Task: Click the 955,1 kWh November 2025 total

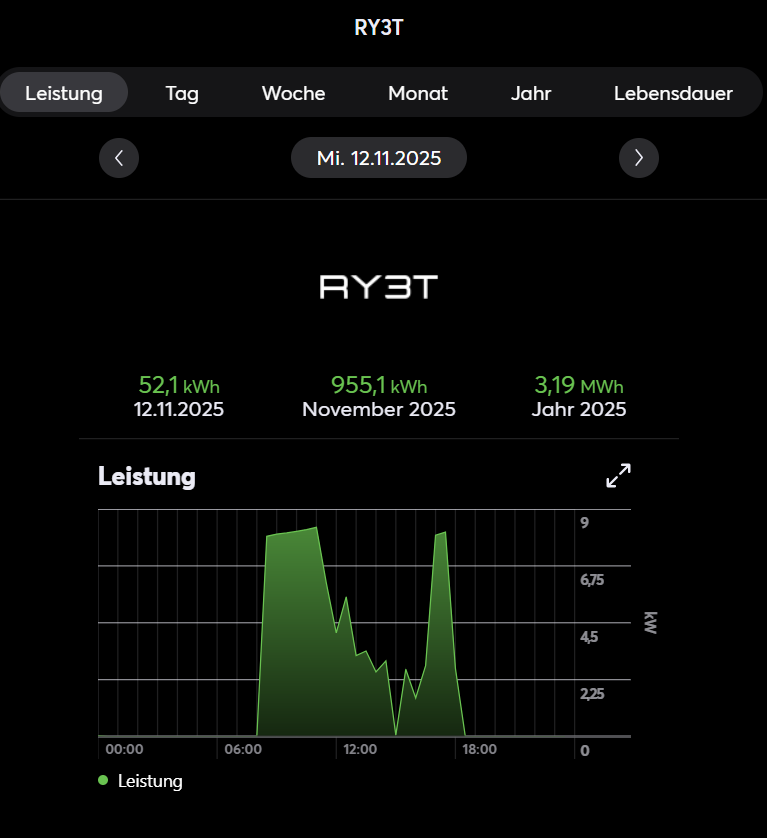Action: tap(379, 386)
